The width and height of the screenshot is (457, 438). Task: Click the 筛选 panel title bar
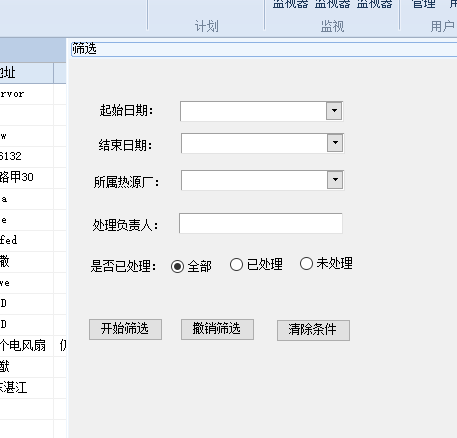pos(264,49)
